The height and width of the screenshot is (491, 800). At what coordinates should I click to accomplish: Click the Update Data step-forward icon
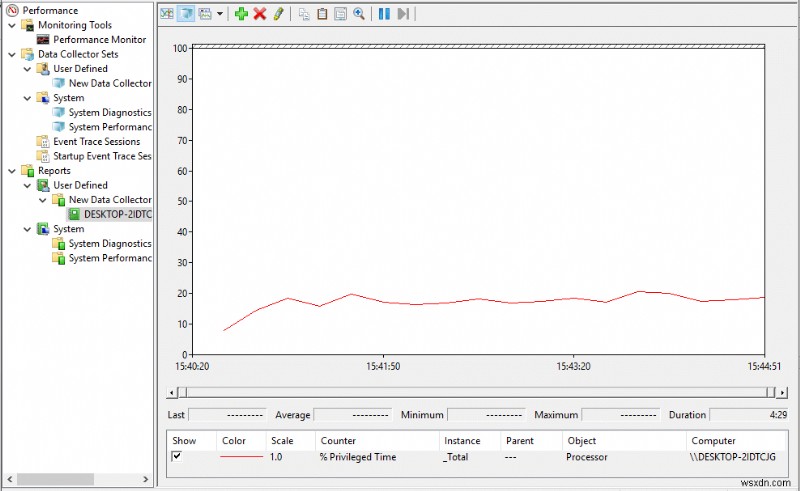(403, 14)
